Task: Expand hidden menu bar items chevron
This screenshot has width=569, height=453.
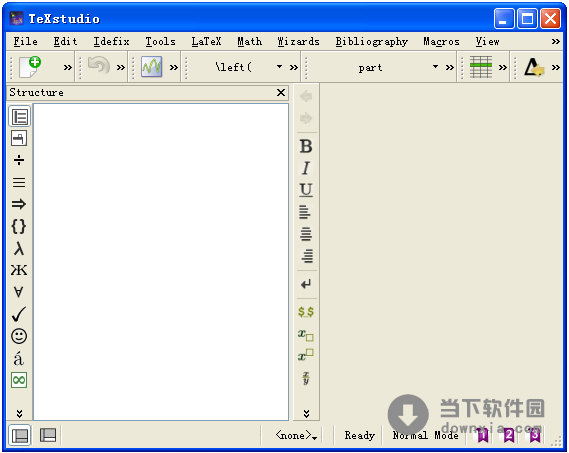Action: 556,41
